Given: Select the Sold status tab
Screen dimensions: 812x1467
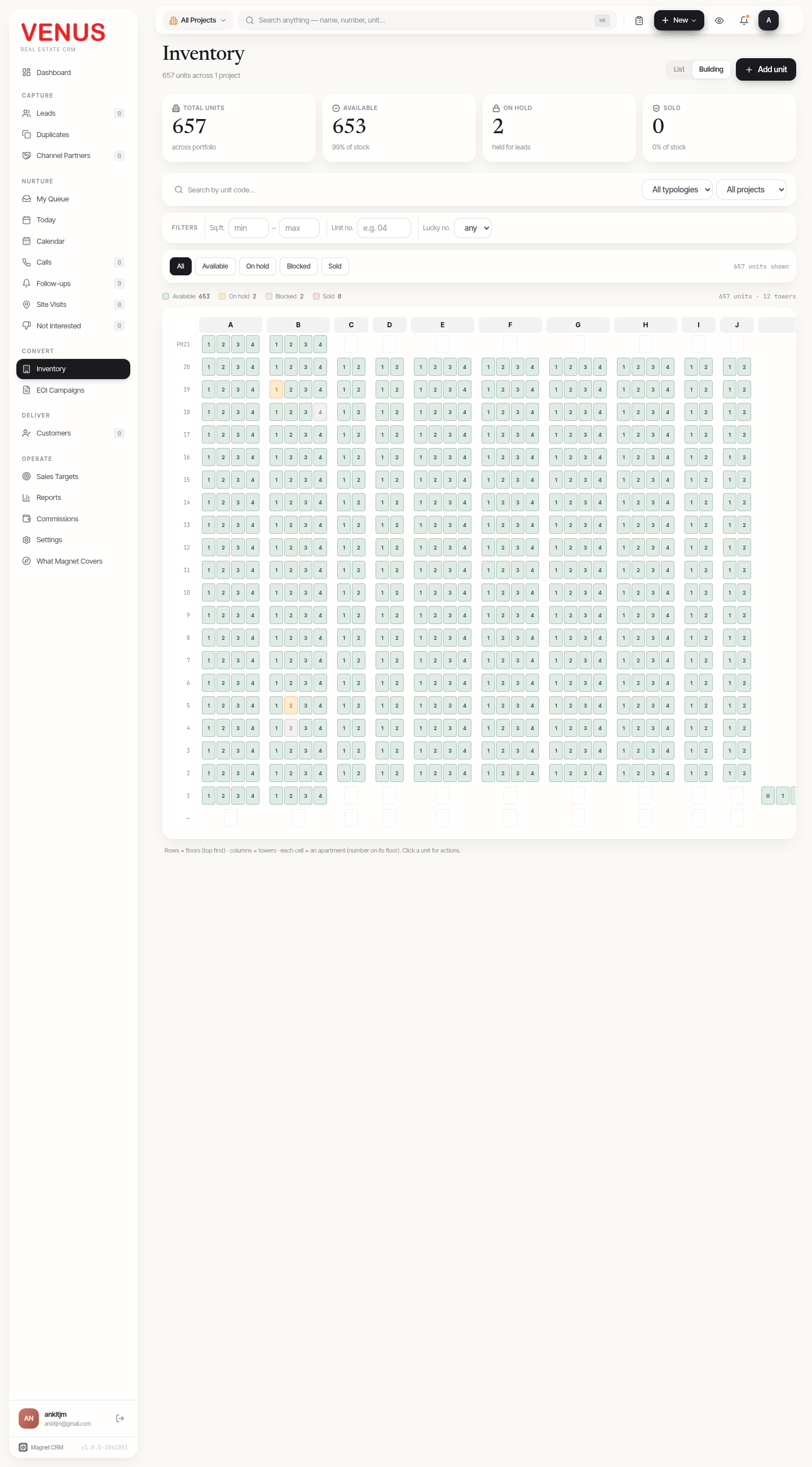Looking at the screenshot, I should [334, 266].
